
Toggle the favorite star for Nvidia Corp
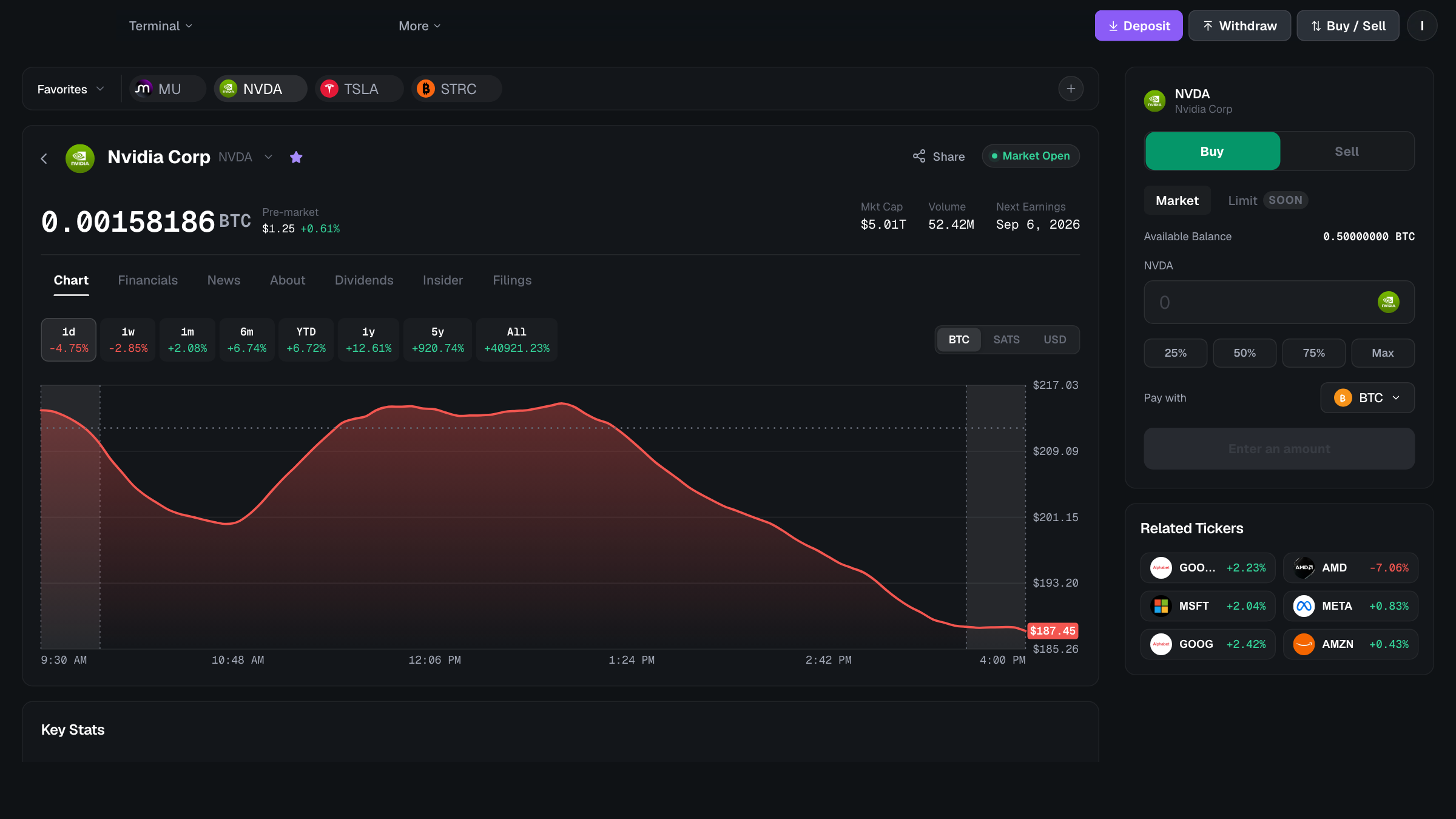click(296, 157)
